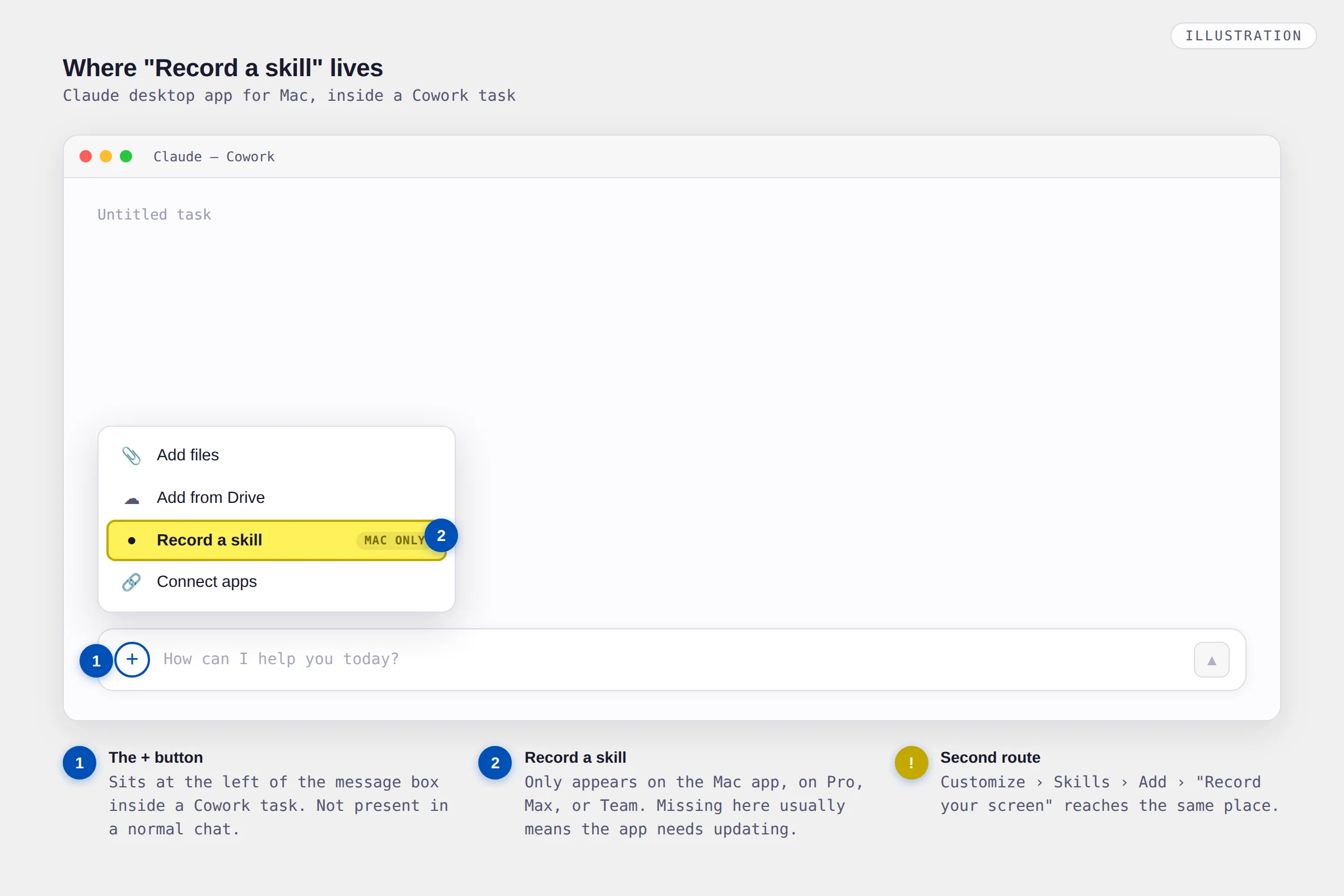Click the paperclip icon beside Add files
This screenshot has width=1344, height=896.
pyautogui.click(x=132, y=455)
